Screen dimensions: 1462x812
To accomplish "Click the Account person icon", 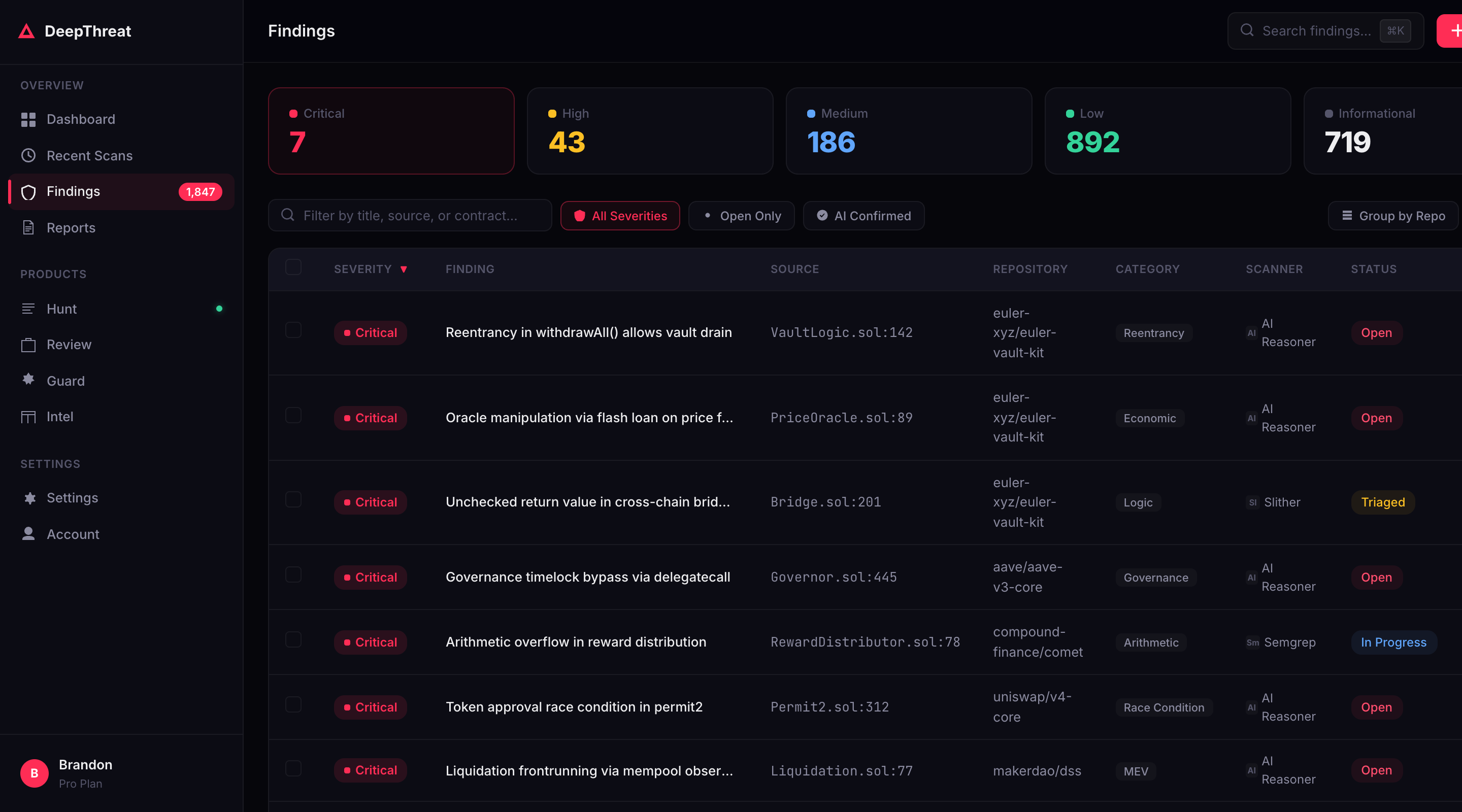I will coord(28,534).
